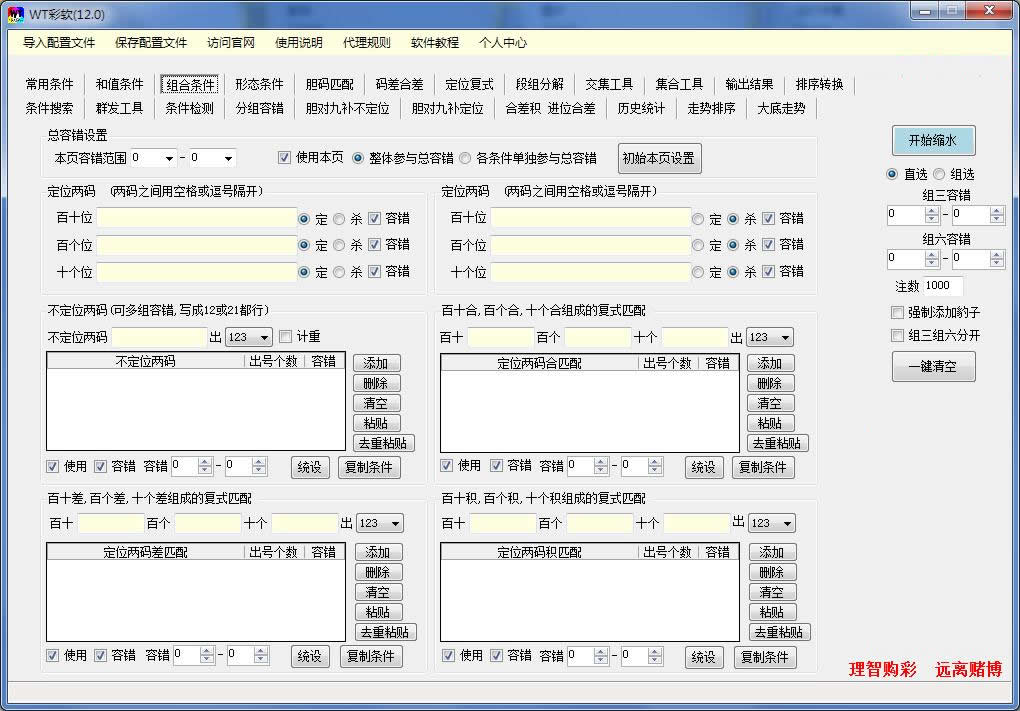
Task: Click 统设 in the 不定位两码 section
Action: [310, 466]
